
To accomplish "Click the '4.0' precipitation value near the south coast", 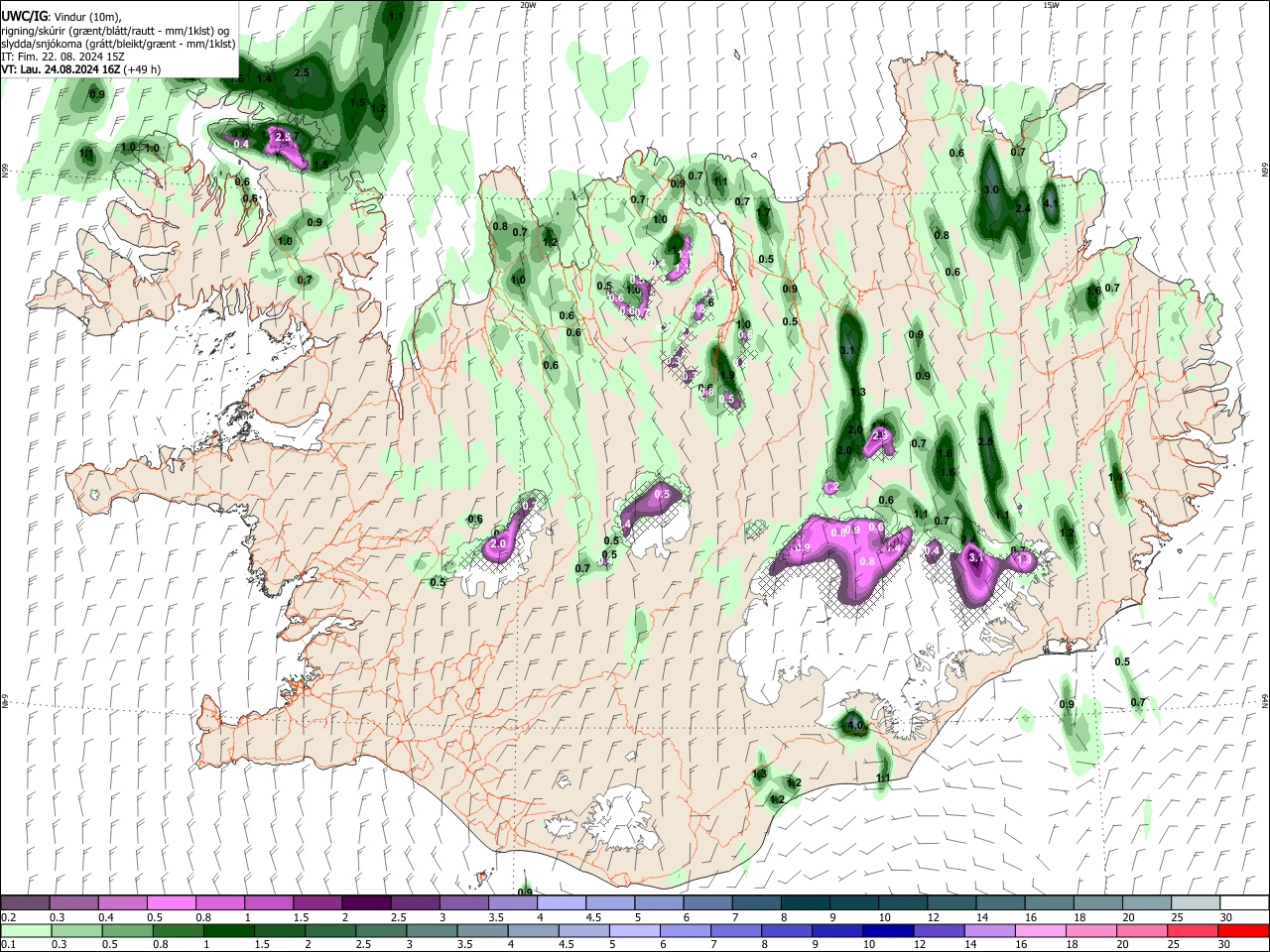I will tap(855, 726).
